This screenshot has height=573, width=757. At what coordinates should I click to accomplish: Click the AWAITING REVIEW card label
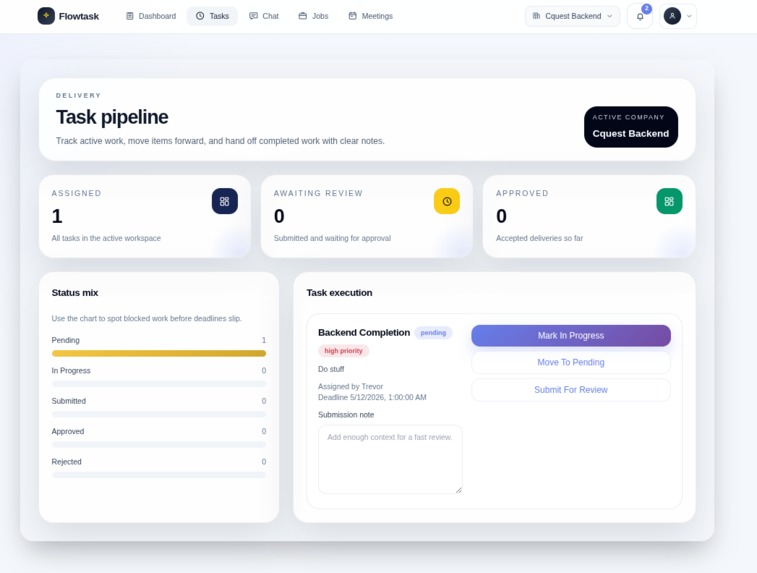click(318, 193)
